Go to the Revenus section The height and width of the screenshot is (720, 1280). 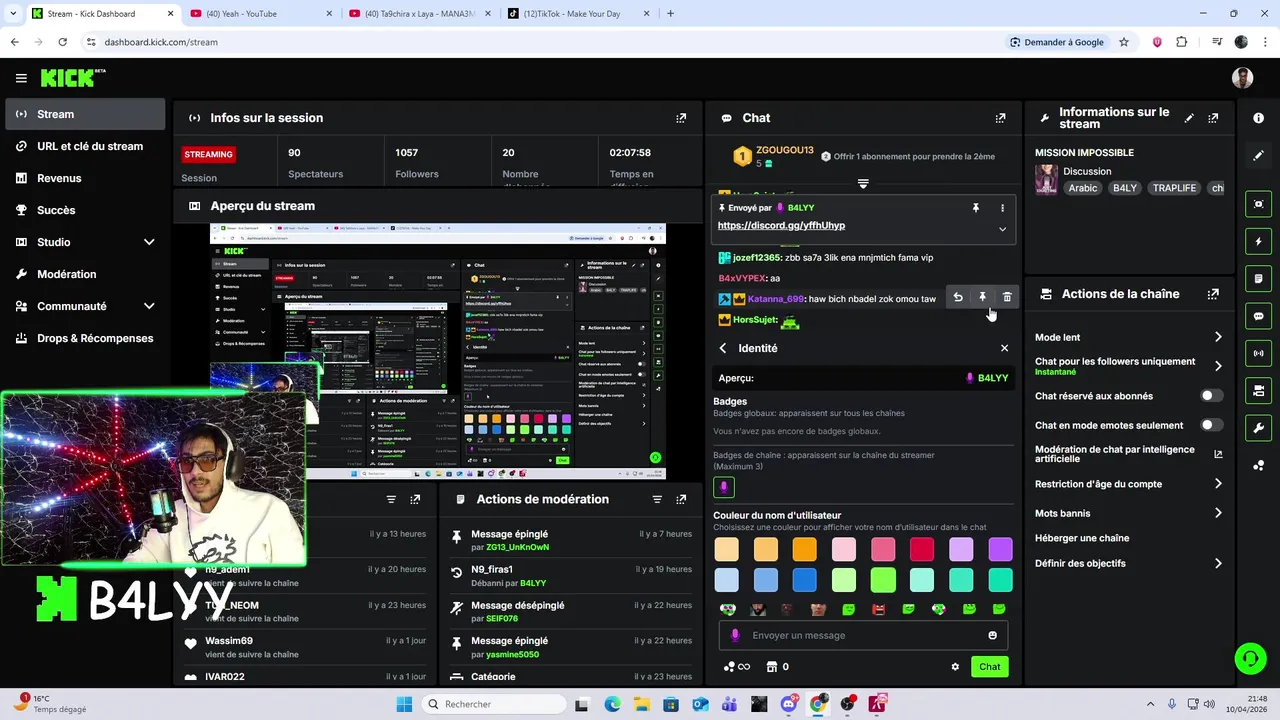coord(85,178)
